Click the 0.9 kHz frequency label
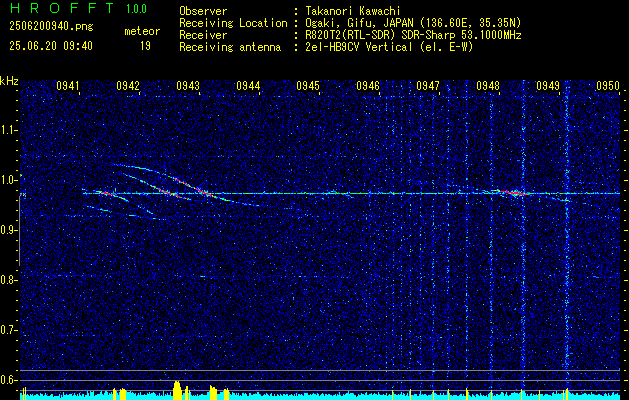Screen dimensions: 629x400 [9, 230]
